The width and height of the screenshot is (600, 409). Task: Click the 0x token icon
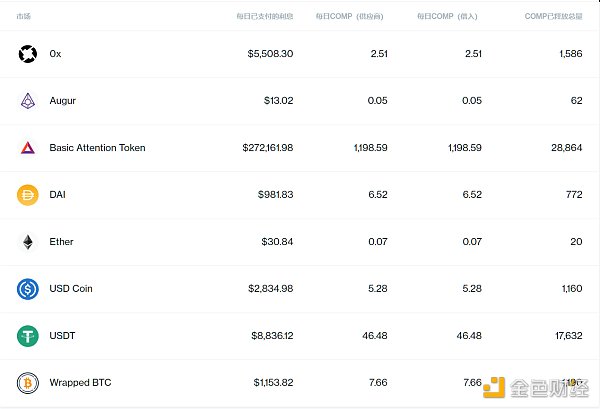point(27,54)
